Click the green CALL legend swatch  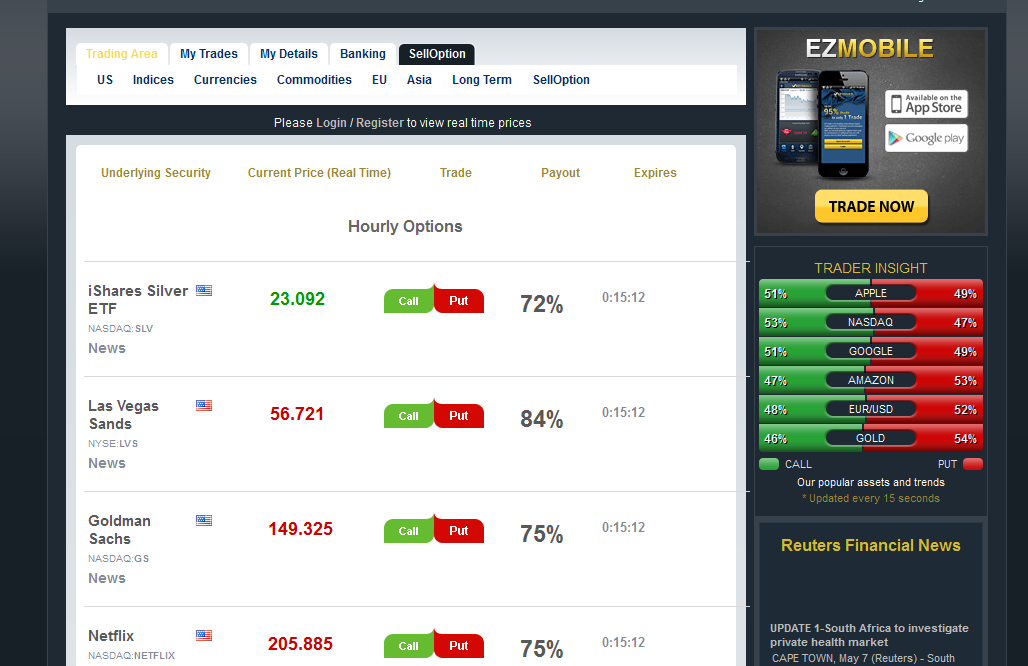click(768, 464)
